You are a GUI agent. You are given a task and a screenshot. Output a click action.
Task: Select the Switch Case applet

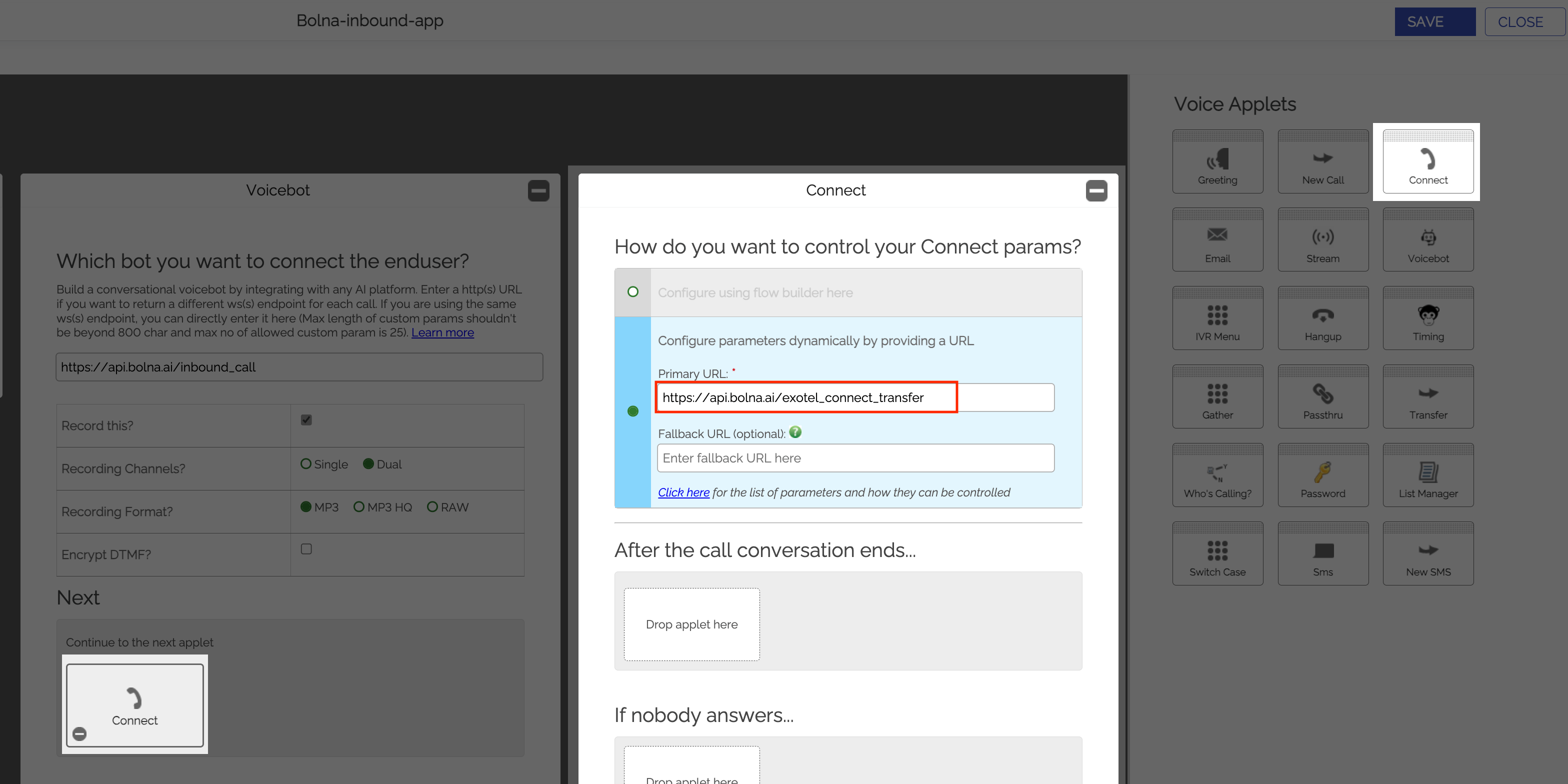click(1217, 552)
